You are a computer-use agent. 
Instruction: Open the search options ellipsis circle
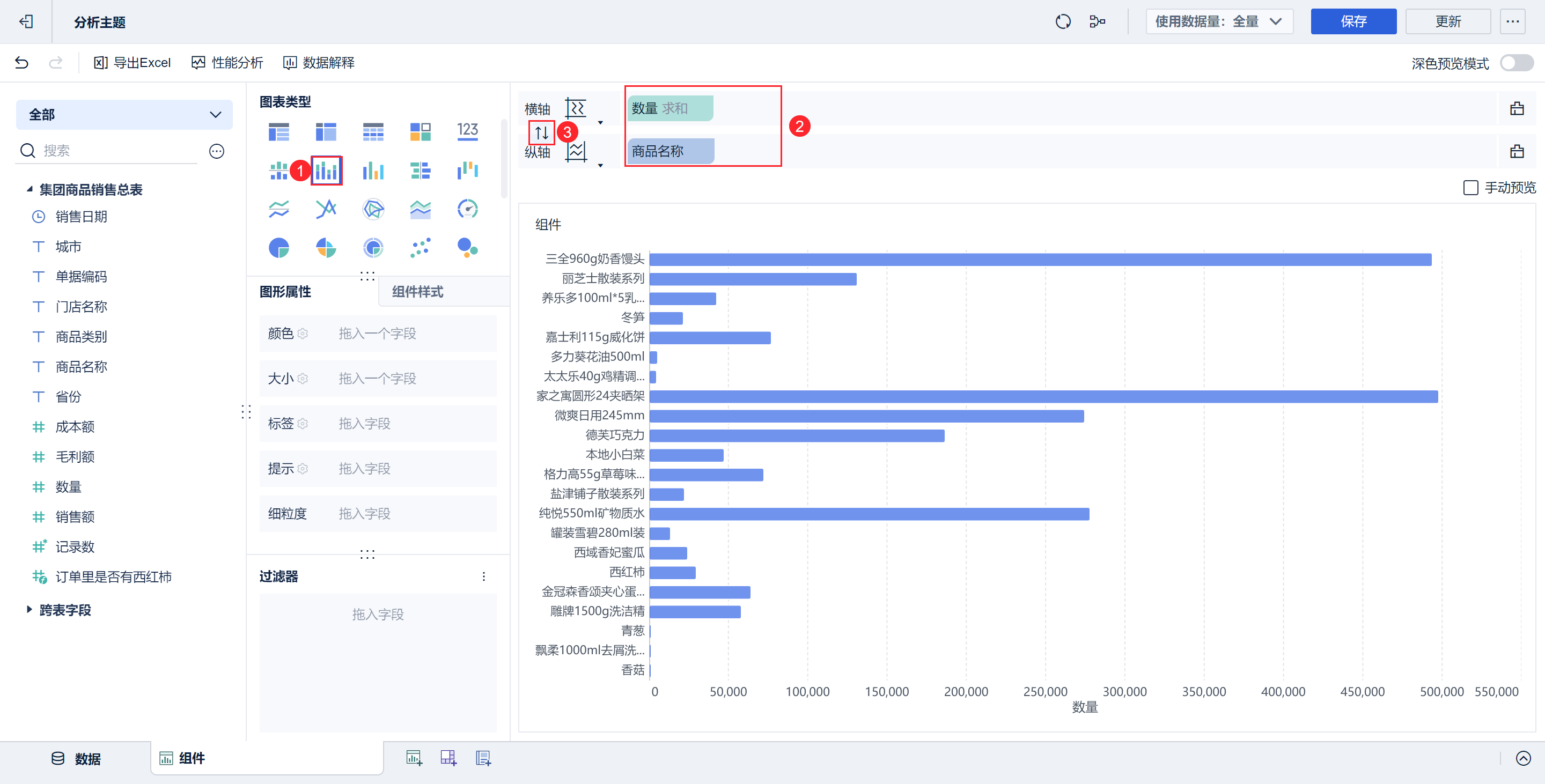pyautogui.click(x=217, y=151)
